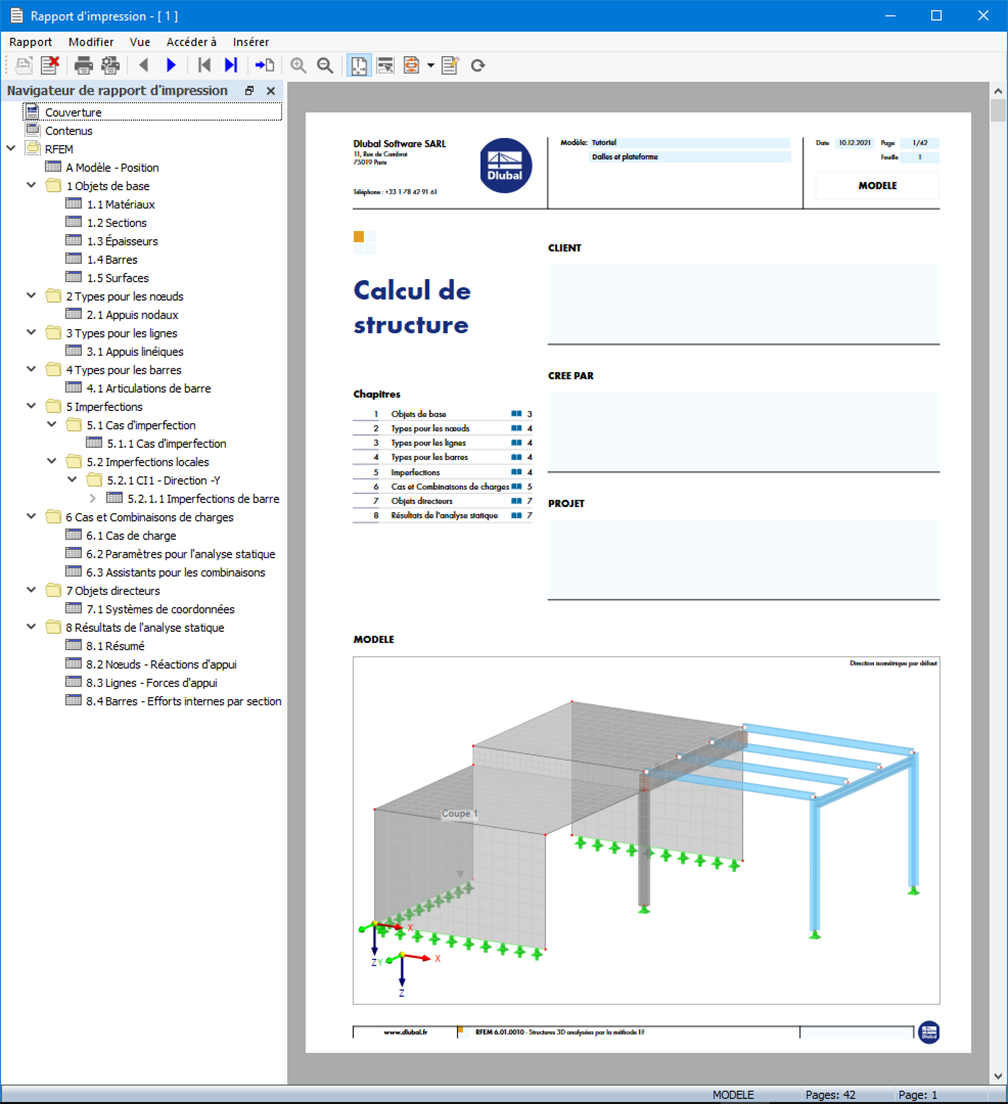The height and width of the screenshot is (1104, 1008).
Task: Select 6.1 Cas de charge item
Action: coord(131,535)
